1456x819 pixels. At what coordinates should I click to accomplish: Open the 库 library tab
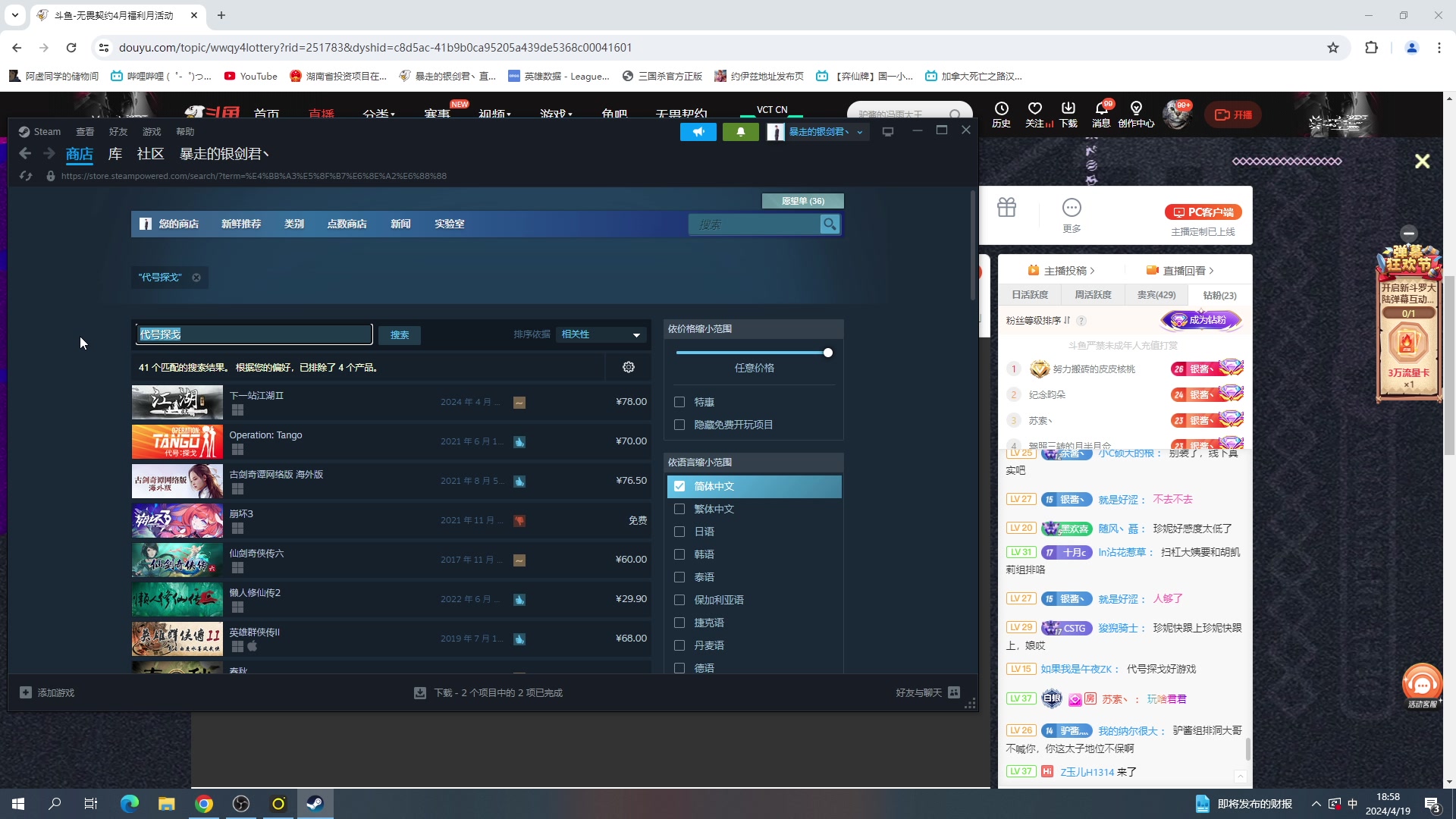[115, 154]
